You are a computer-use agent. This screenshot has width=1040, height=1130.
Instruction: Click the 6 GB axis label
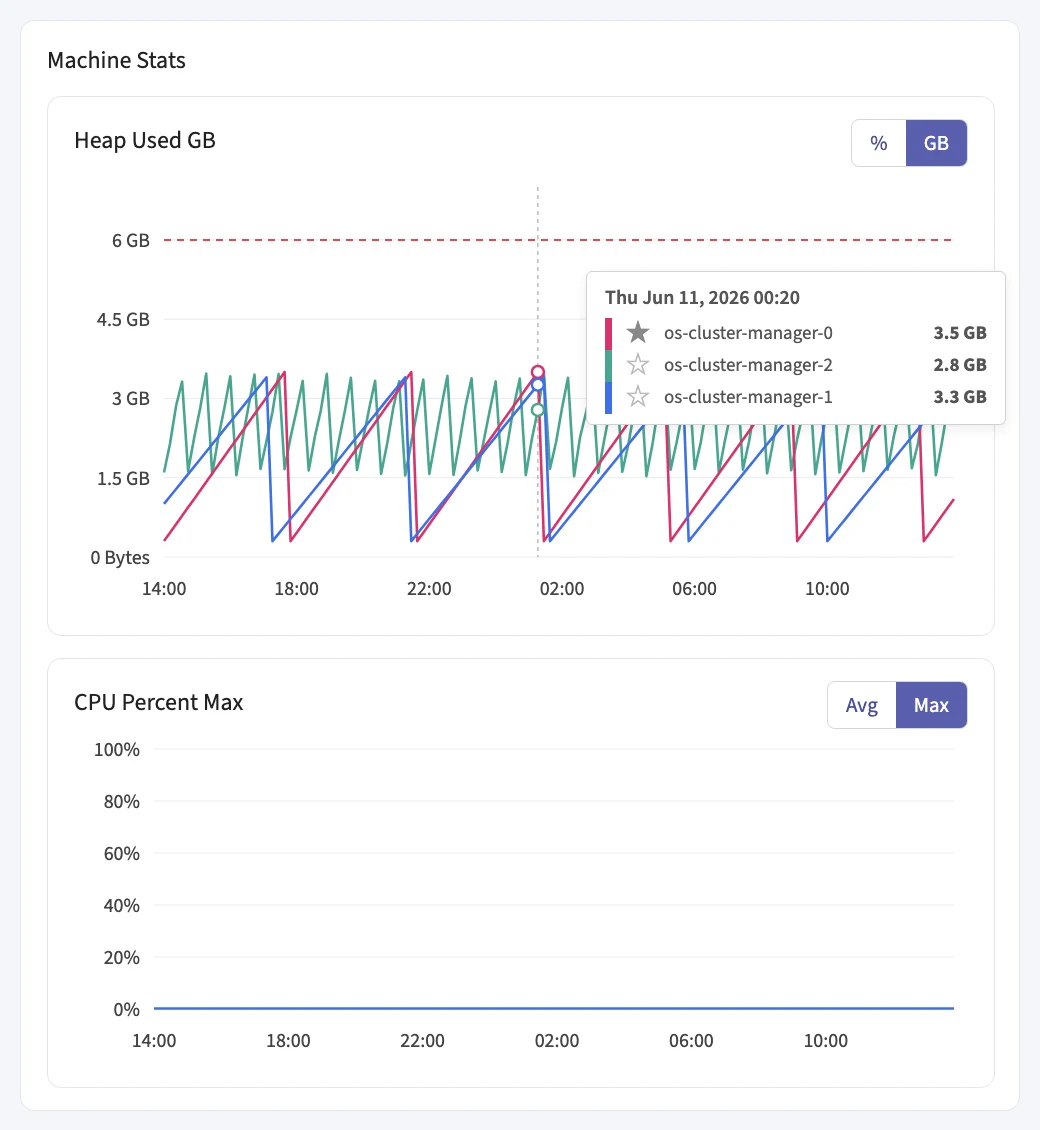click(130, 241)
